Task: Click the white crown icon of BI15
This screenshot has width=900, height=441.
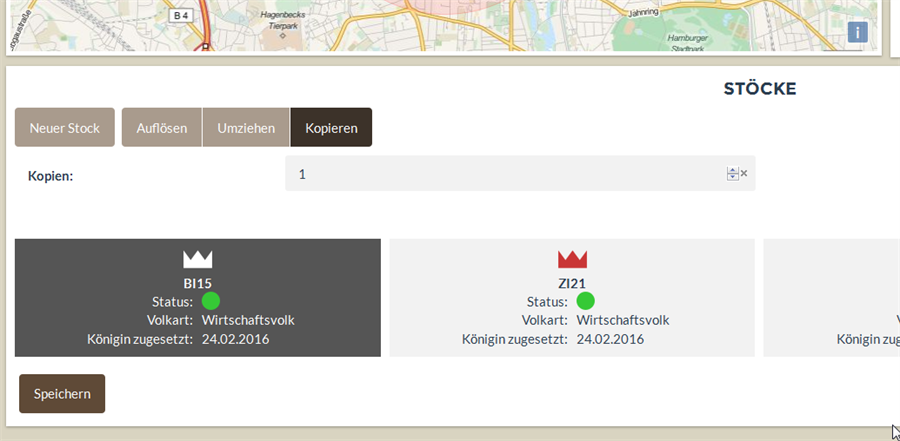Action: click(197, 259)
